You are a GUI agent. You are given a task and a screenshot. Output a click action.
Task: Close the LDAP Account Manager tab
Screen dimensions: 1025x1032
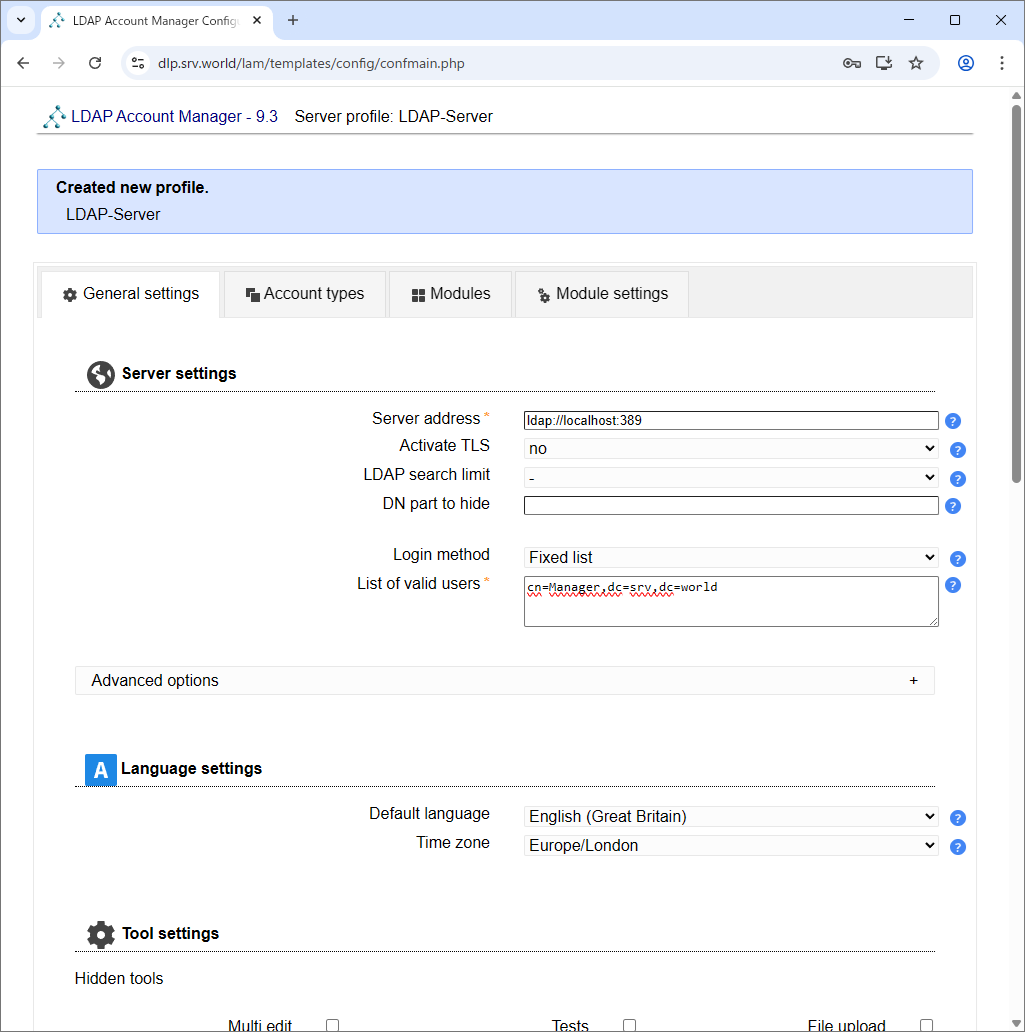click(257, 20)
